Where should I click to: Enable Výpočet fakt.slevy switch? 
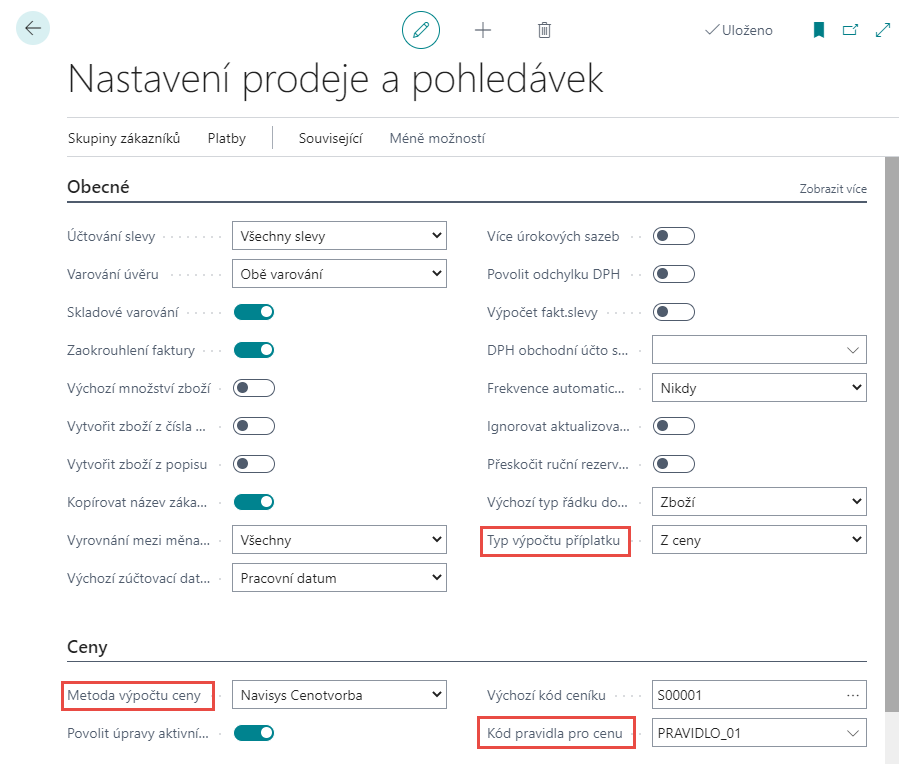point(673,312)
